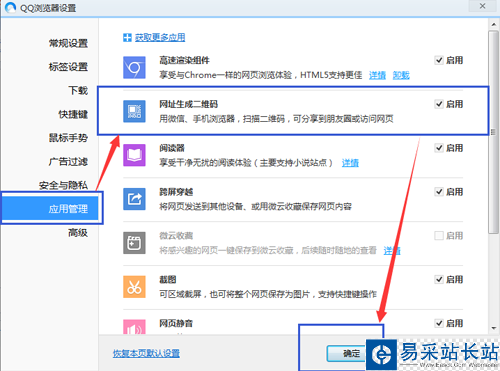Click the 网页静音 title text
This screenshot has height=371, width=500.
click(176, 323)
